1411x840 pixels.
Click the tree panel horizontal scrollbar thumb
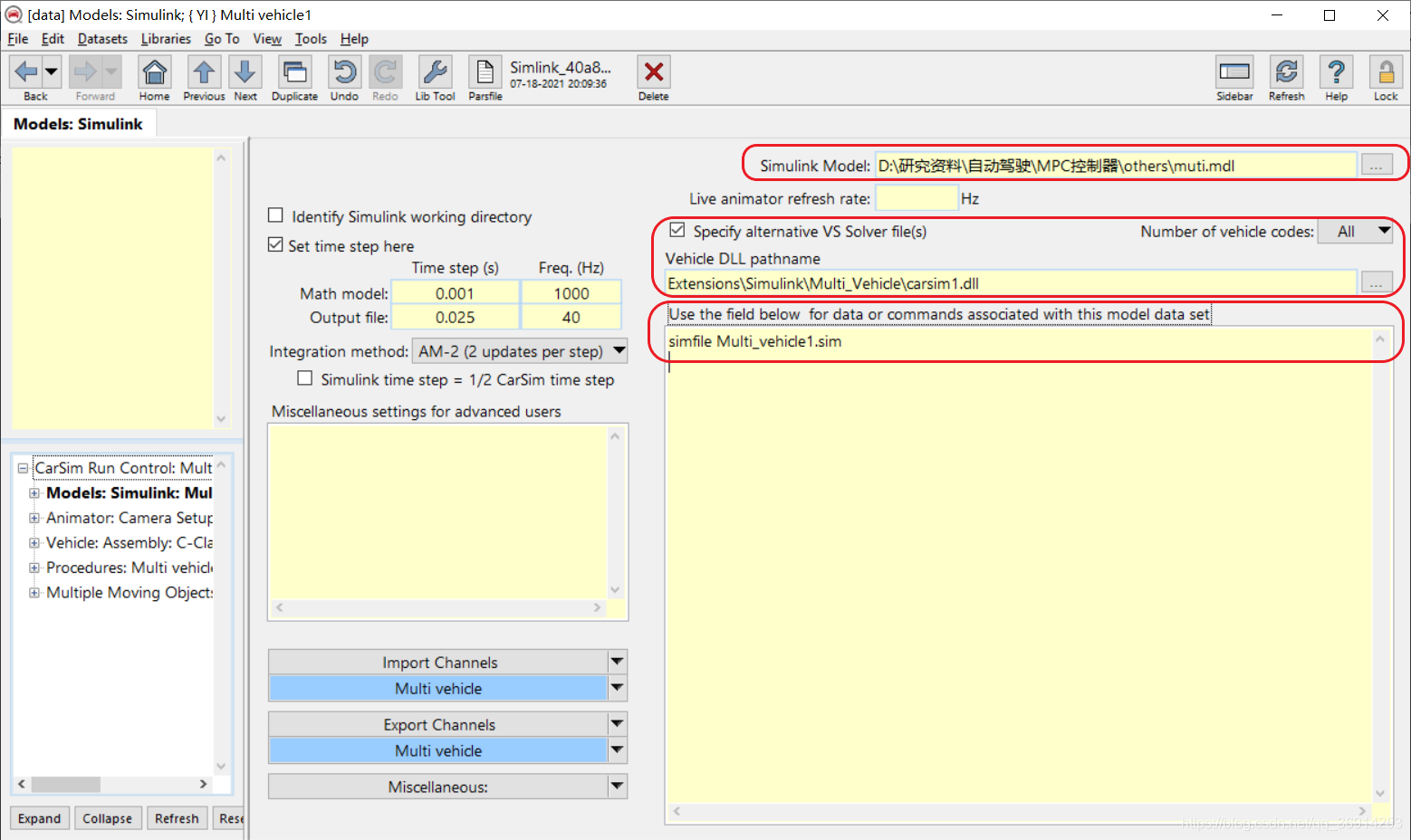65,784
